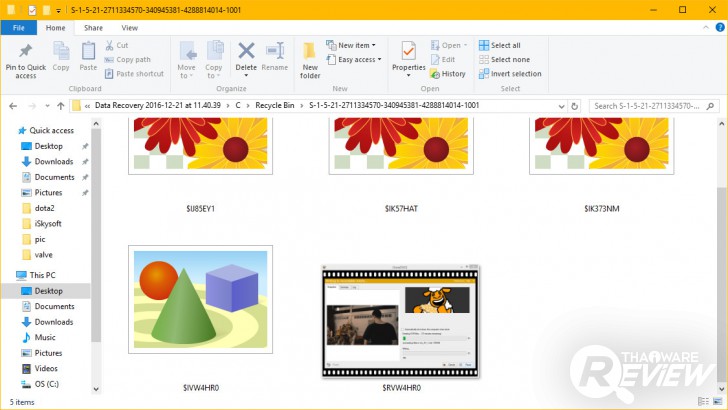Expand the Easy access dropdown

(x=354, y=59)
